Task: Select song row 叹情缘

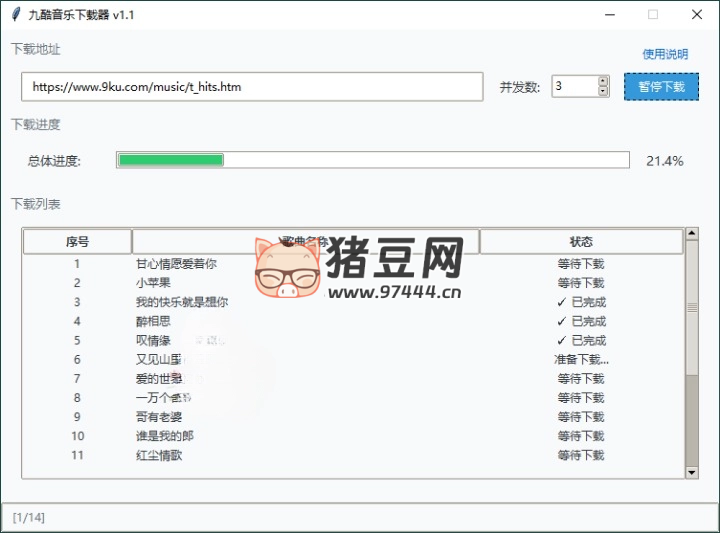Action: 353,341
